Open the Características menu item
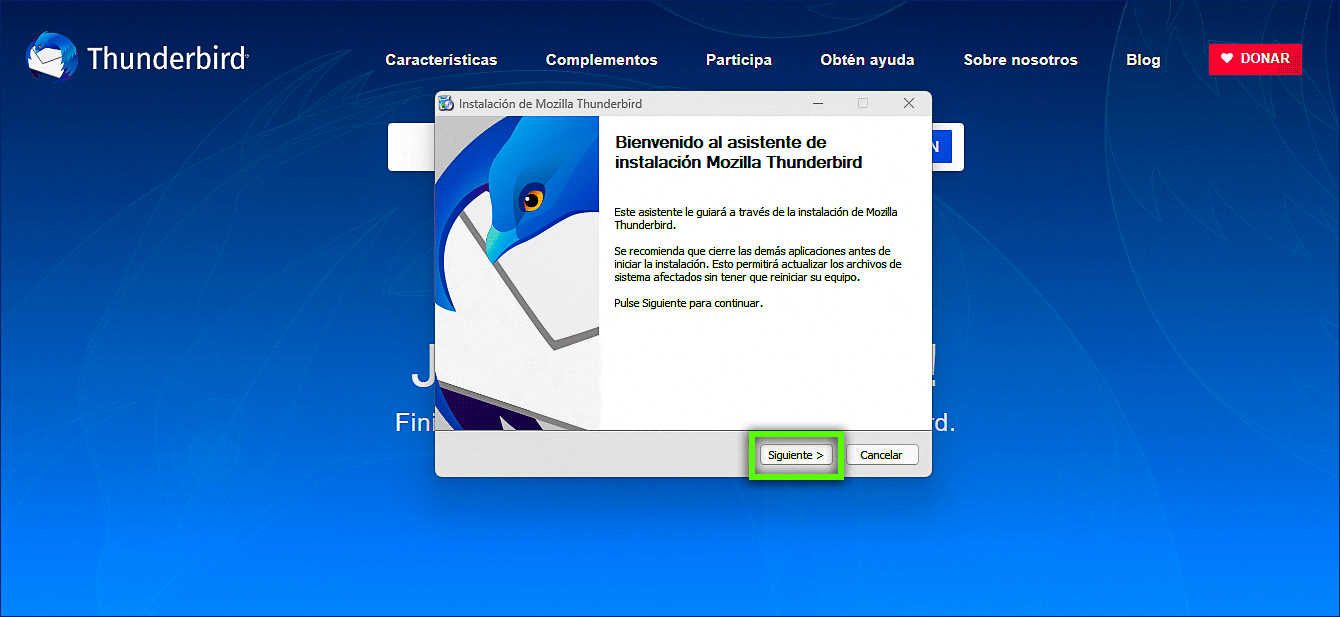1340x617 pixels. tap(441, 60)
